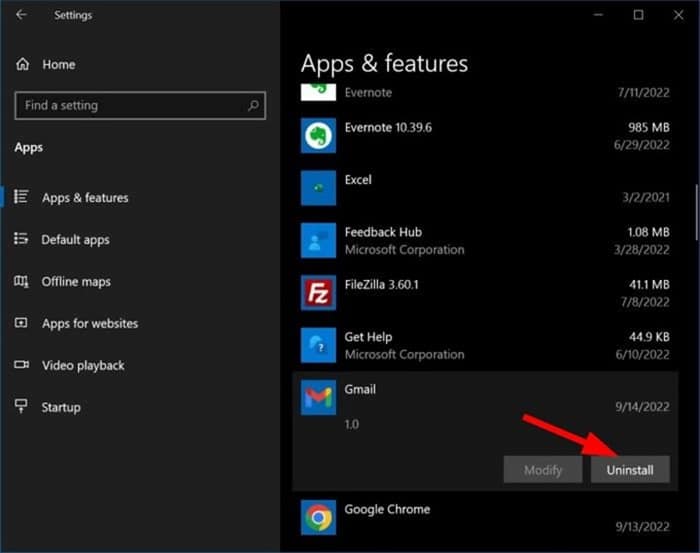Image resolution: width=700 pixels, height=553 pixels.
Task: Open Offline maps settings
Action: [76, 282]
